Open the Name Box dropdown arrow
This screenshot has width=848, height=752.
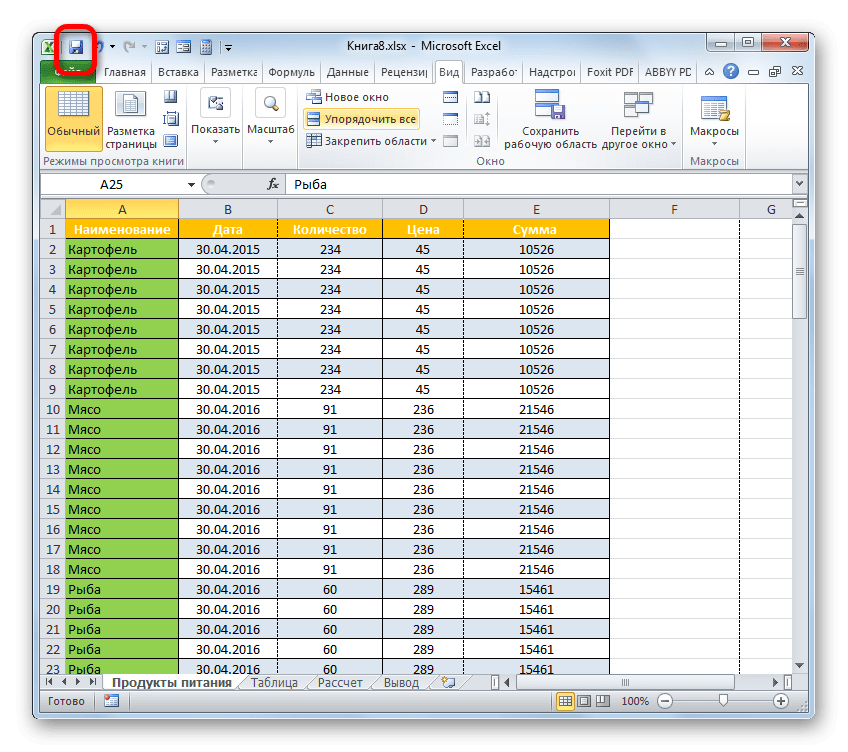click(191, 185)
